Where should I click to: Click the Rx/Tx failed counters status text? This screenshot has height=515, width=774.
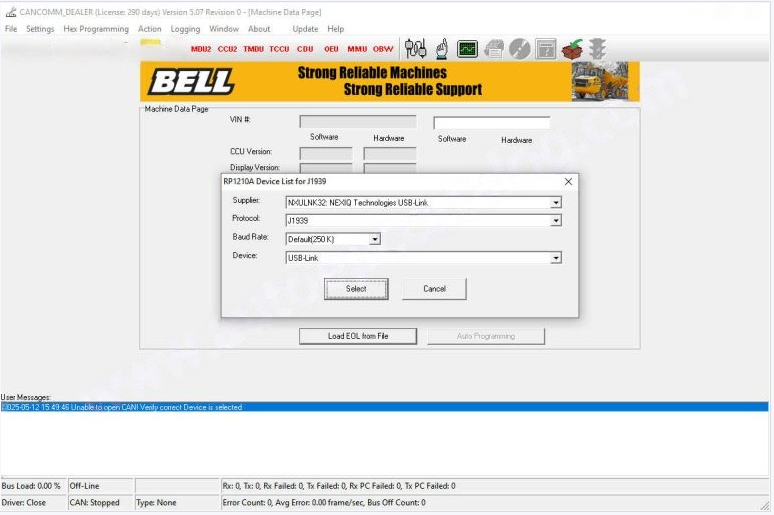point(339,486)
